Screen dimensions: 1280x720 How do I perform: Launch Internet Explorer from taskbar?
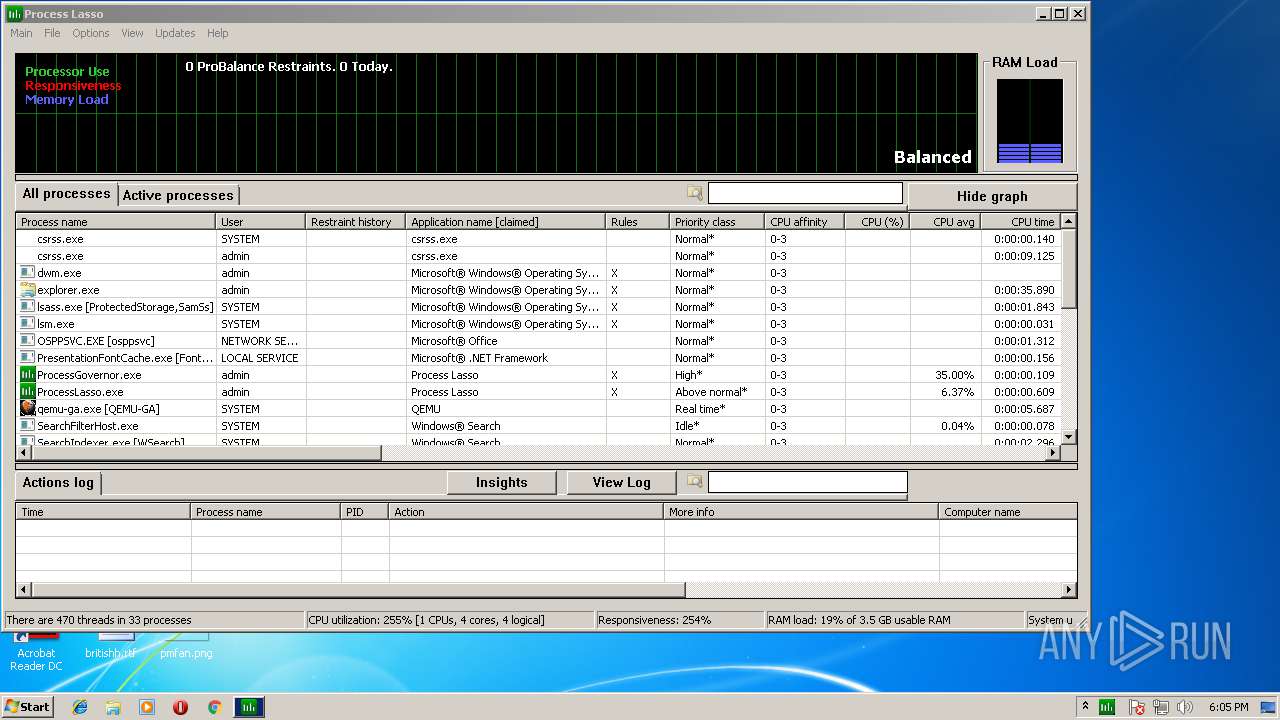[x=80, y=707]
